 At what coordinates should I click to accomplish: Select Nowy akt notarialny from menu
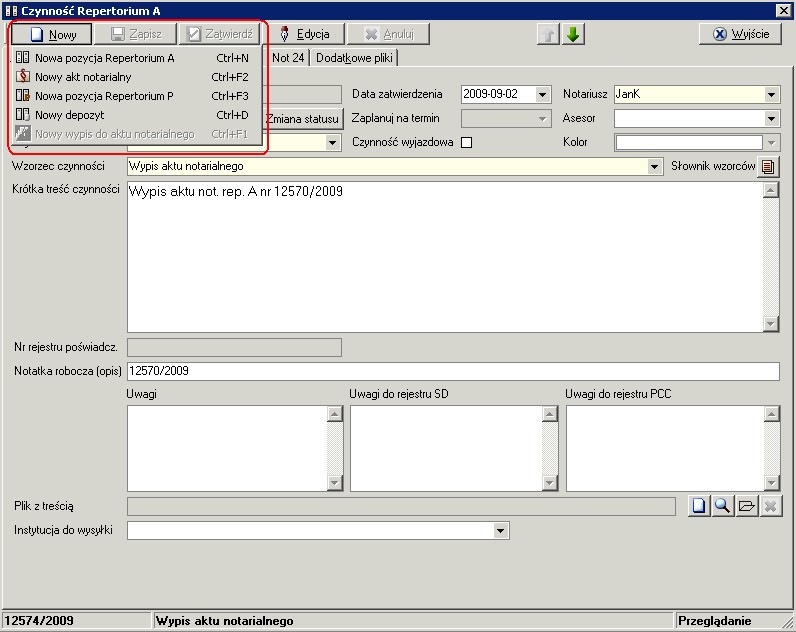(x=83, y=77)
